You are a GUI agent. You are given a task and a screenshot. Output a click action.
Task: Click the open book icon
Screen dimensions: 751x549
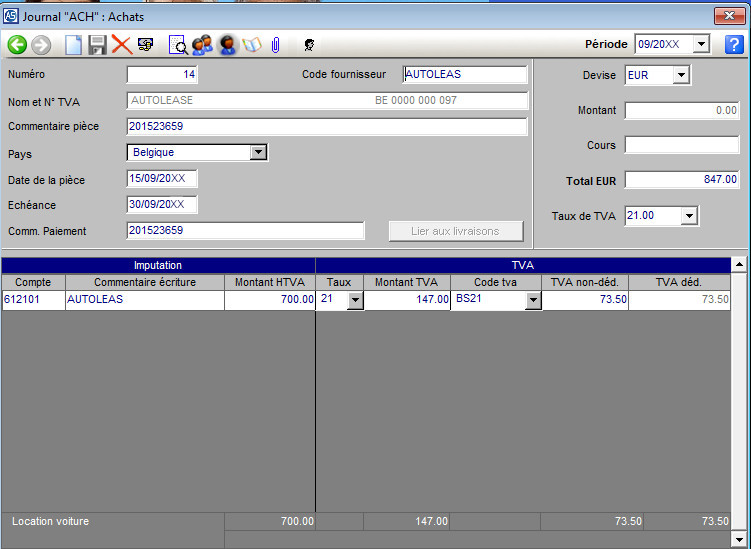click(251, 44)
